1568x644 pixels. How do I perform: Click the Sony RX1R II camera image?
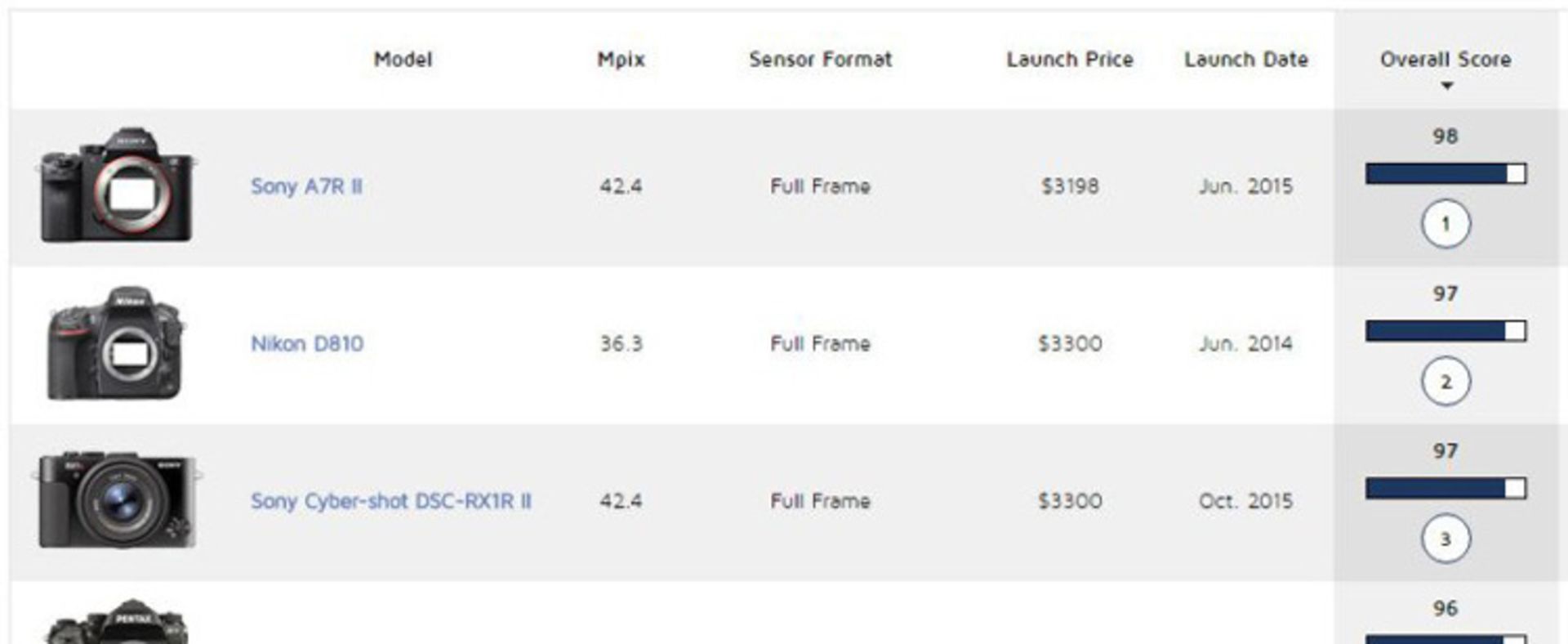tap(117, 499)
